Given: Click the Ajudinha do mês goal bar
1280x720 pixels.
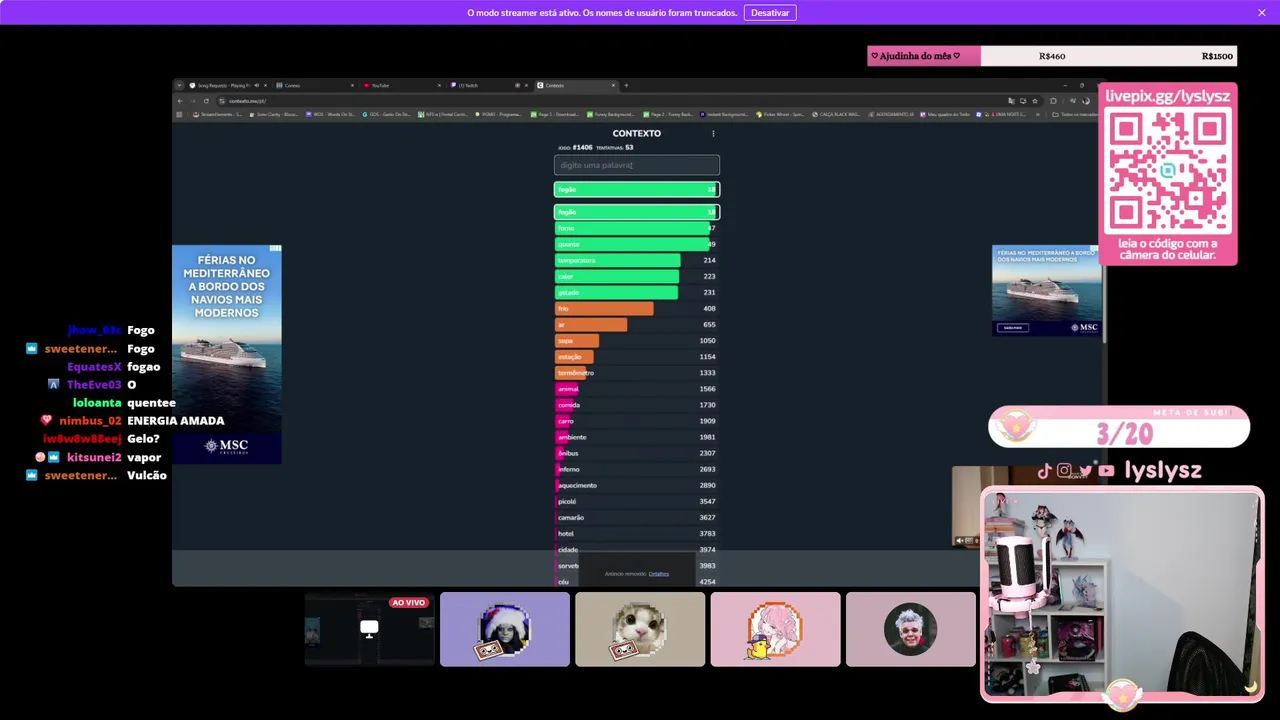Looking at the screenshot, I should click(x=1052, y=56).
